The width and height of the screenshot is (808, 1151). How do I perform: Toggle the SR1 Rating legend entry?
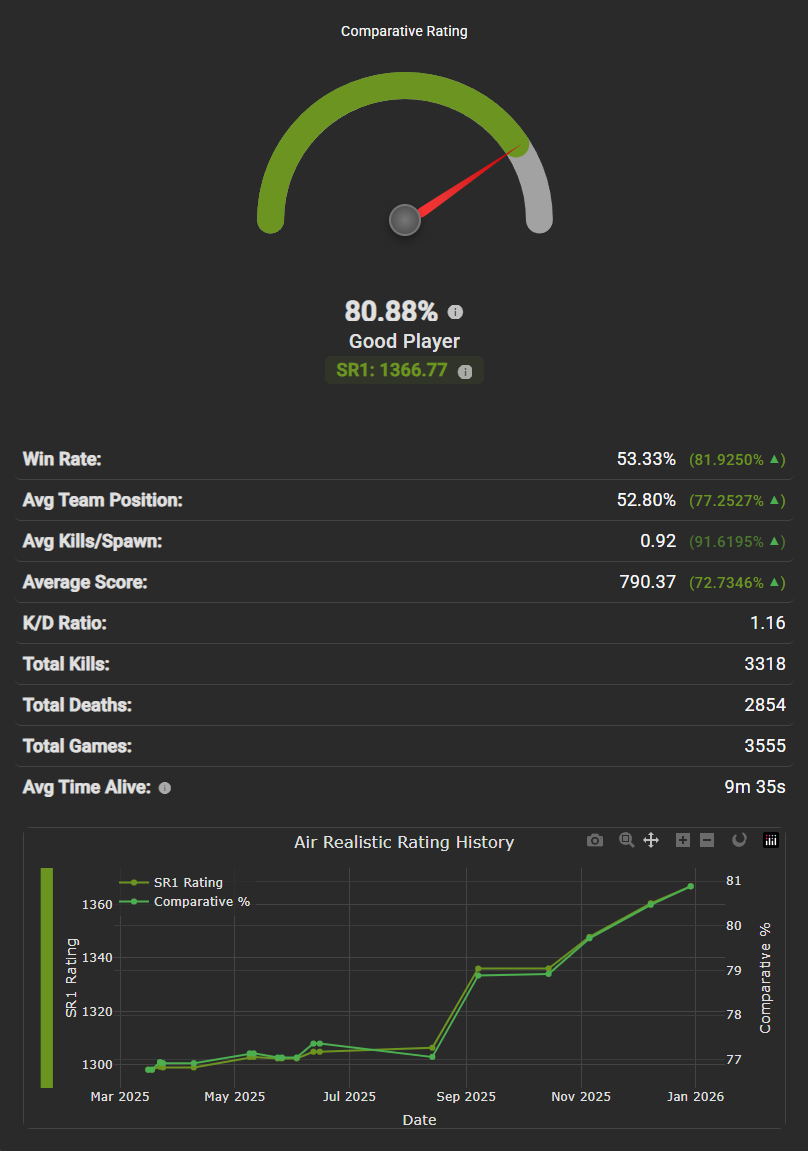(x=171, y=882)
